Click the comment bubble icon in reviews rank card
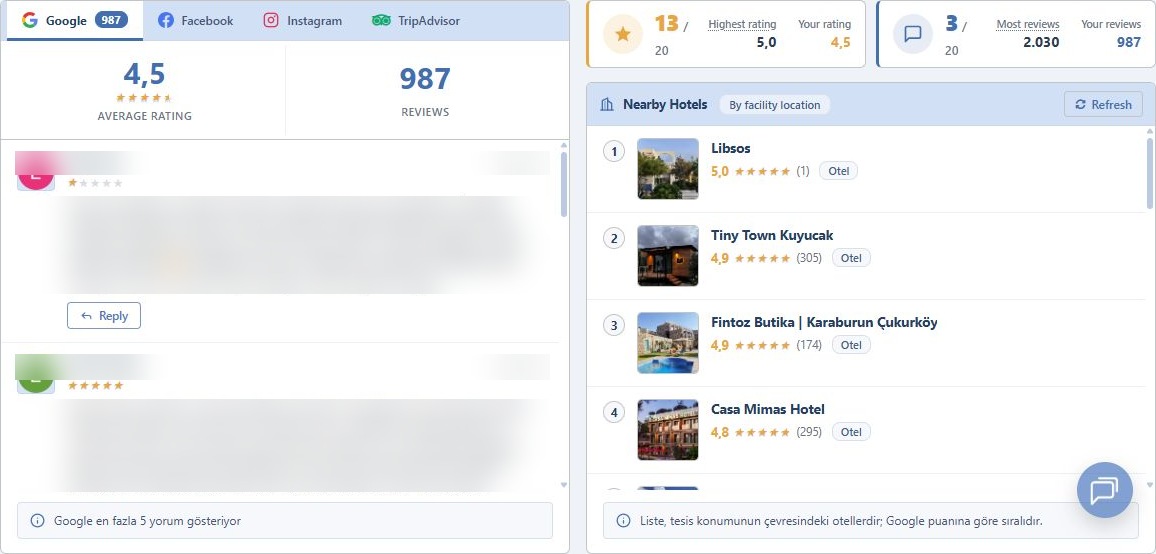 tap(913, 35)
